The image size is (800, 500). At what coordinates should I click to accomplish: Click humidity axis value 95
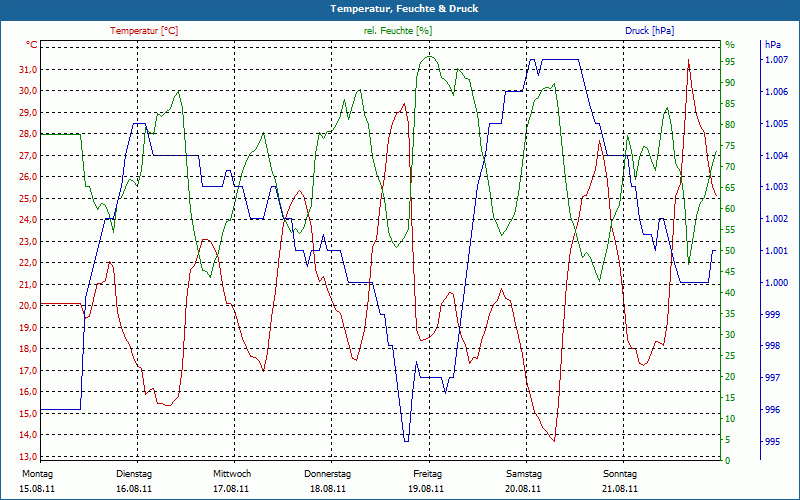730,62
